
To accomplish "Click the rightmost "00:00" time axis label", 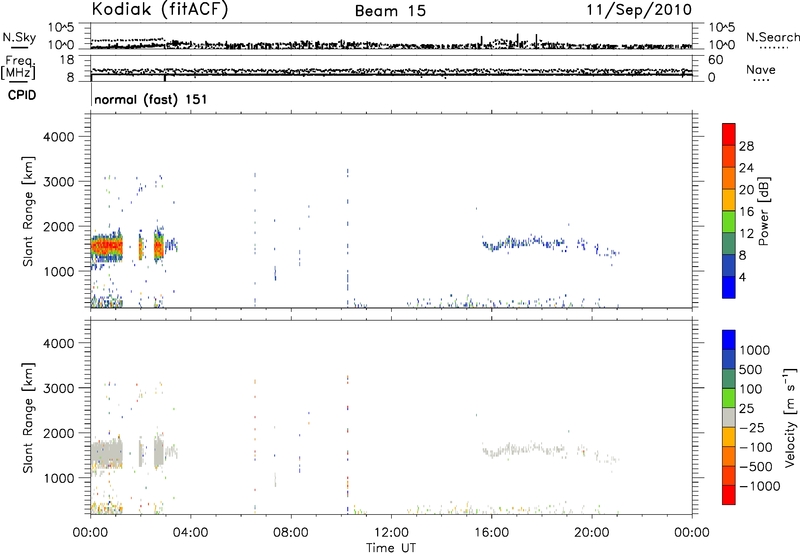I will coord(691,533).
